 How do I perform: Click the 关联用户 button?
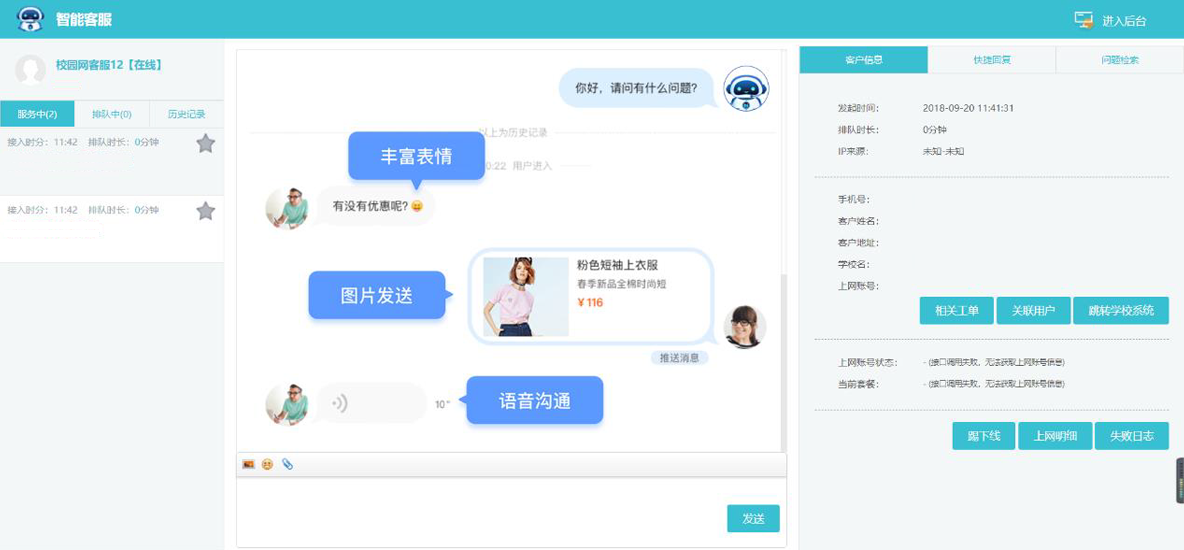coord(1033,311)
